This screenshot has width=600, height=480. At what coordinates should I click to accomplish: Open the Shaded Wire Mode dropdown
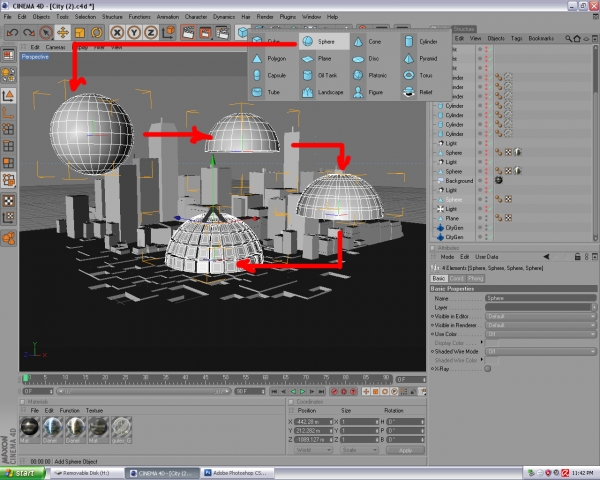pyautogui.click(x=541, y=351)
